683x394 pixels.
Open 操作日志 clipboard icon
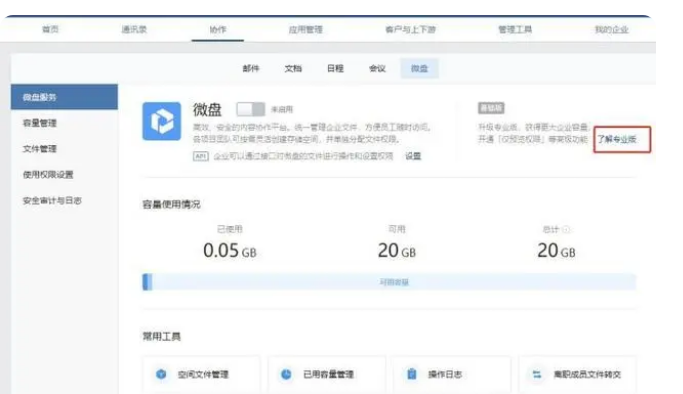[x=412, y=374]
